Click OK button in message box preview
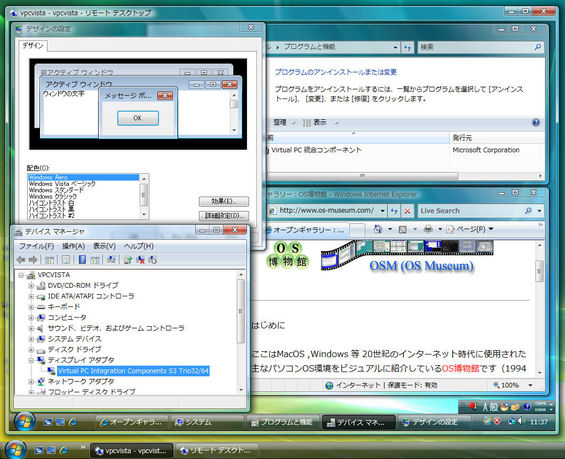 (138, 118)
